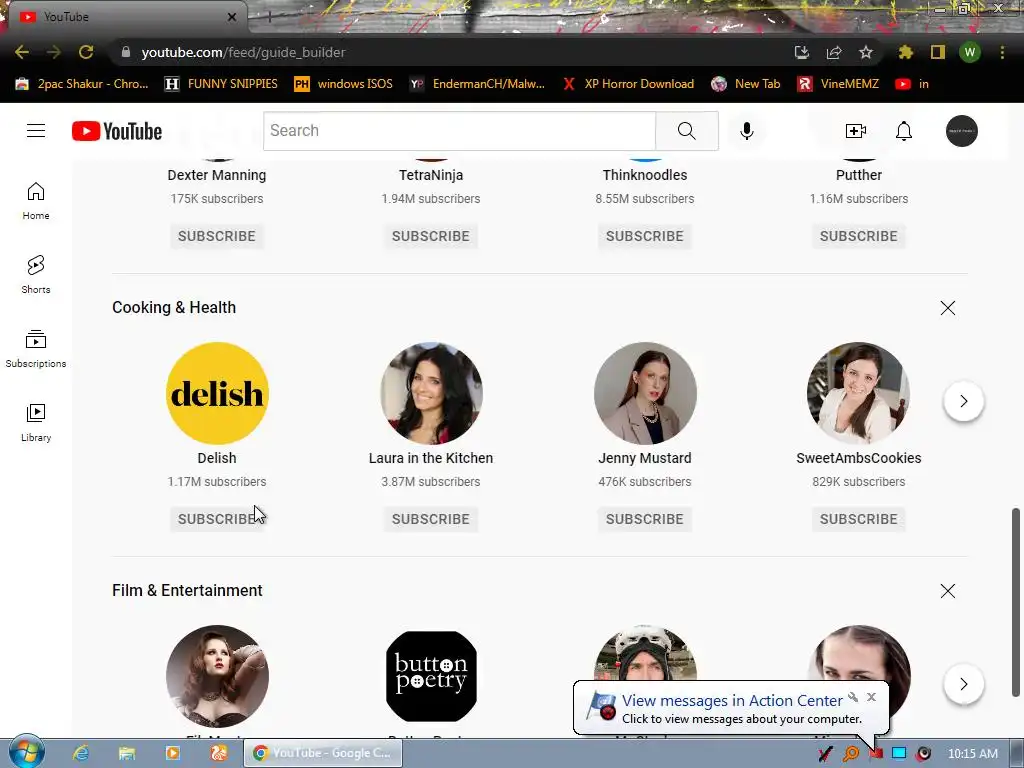Screen dimensions: 1024x768
Task: View site security lock info
Action: (x=126, y=52)
